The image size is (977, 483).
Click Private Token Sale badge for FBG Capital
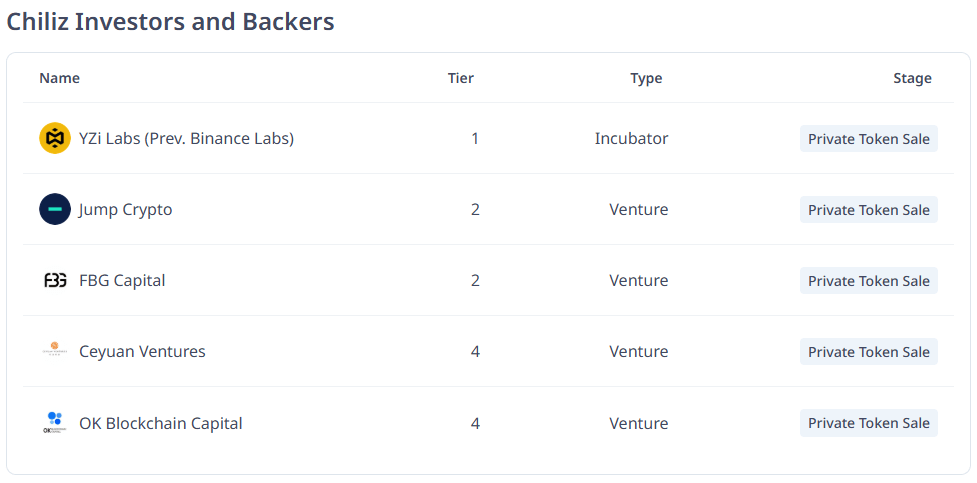[868, 281]
